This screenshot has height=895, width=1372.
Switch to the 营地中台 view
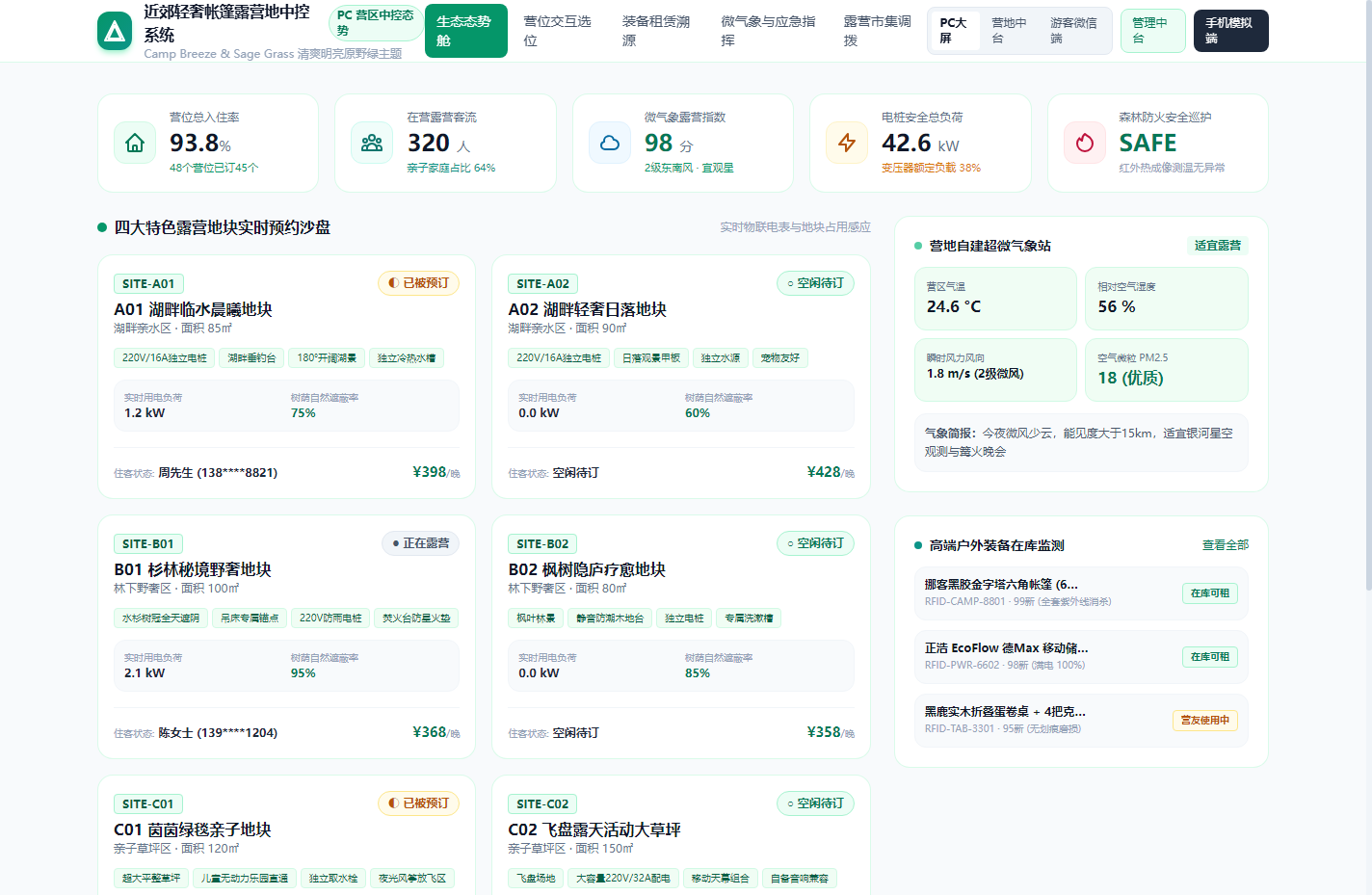pyautogui.click(x=1010, y=31)
